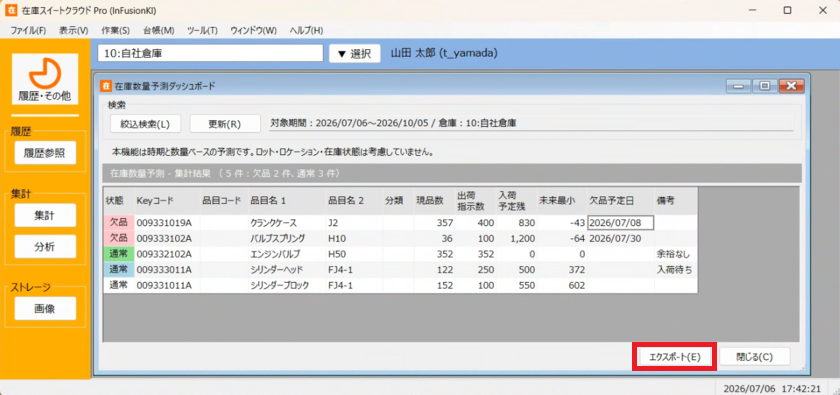
Task: Click the クランクケース item name cell
Action: point(287,222)
